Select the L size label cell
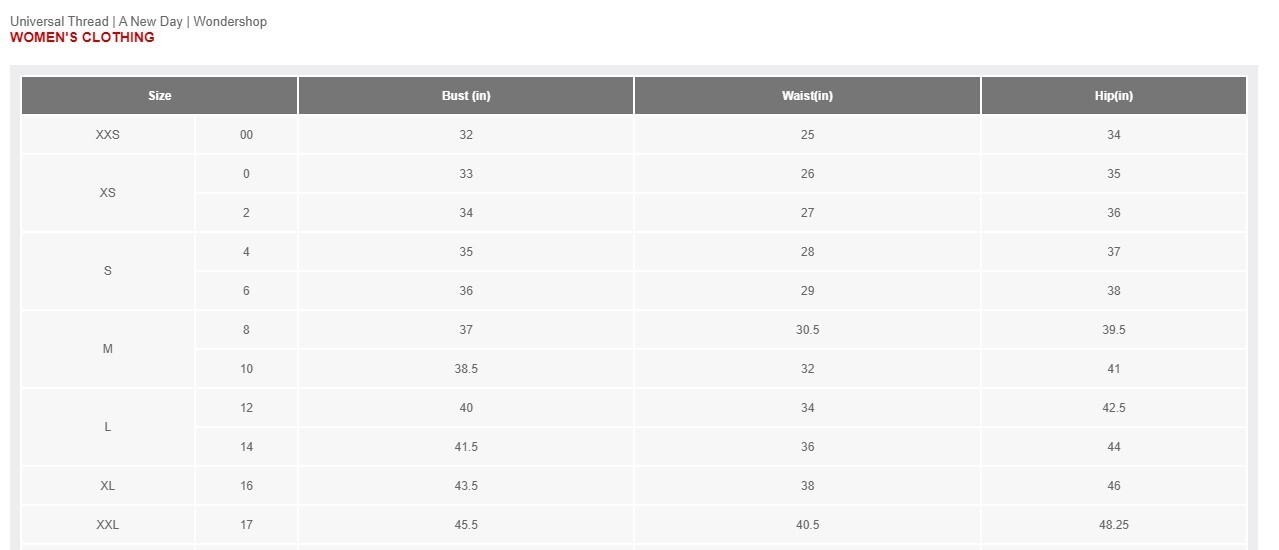The image size is (1279, 550). [x=108, y=427]
